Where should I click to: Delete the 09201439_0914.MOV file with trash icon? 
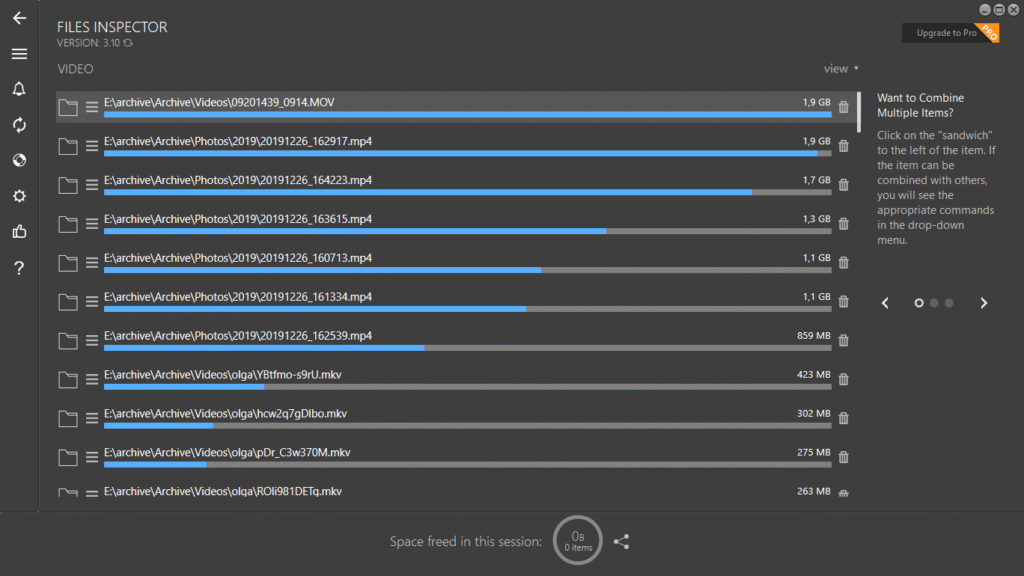pyautogui.click(x=843, y=108)
